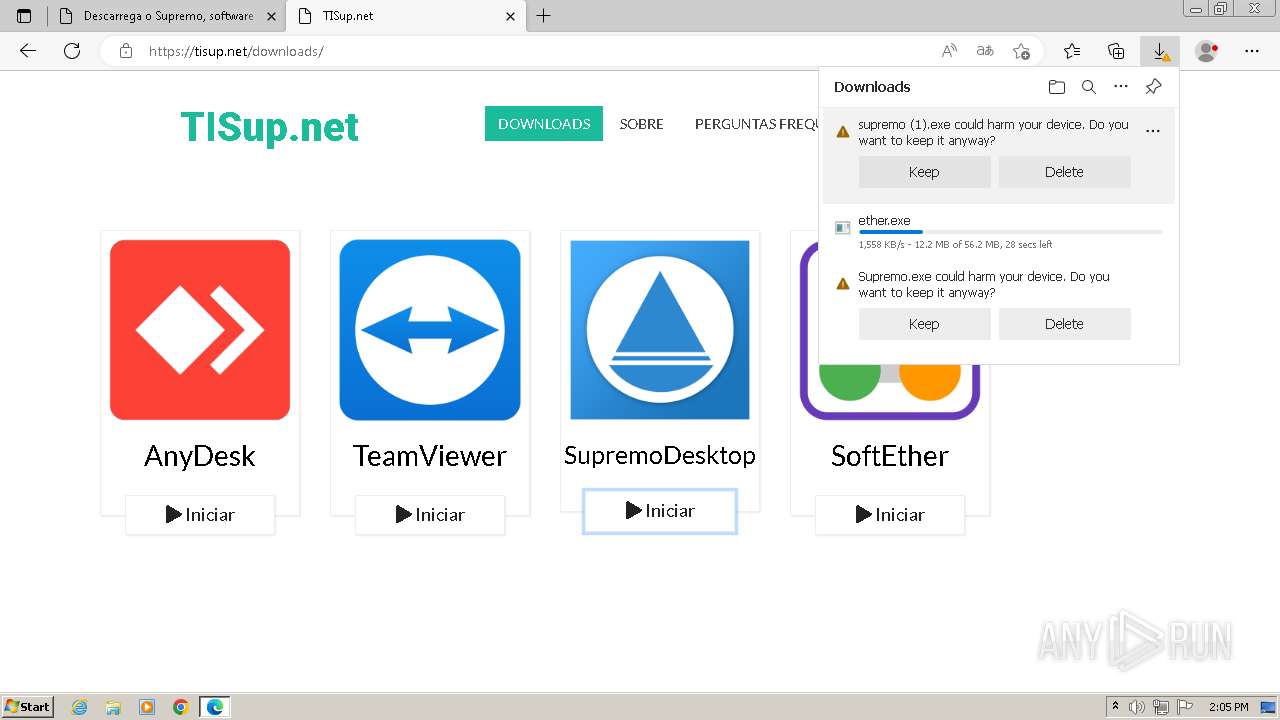Click the warning icon beside Supremo.exe
The width and height of the screenshot is (1280, 720).
tap(842, 284)
